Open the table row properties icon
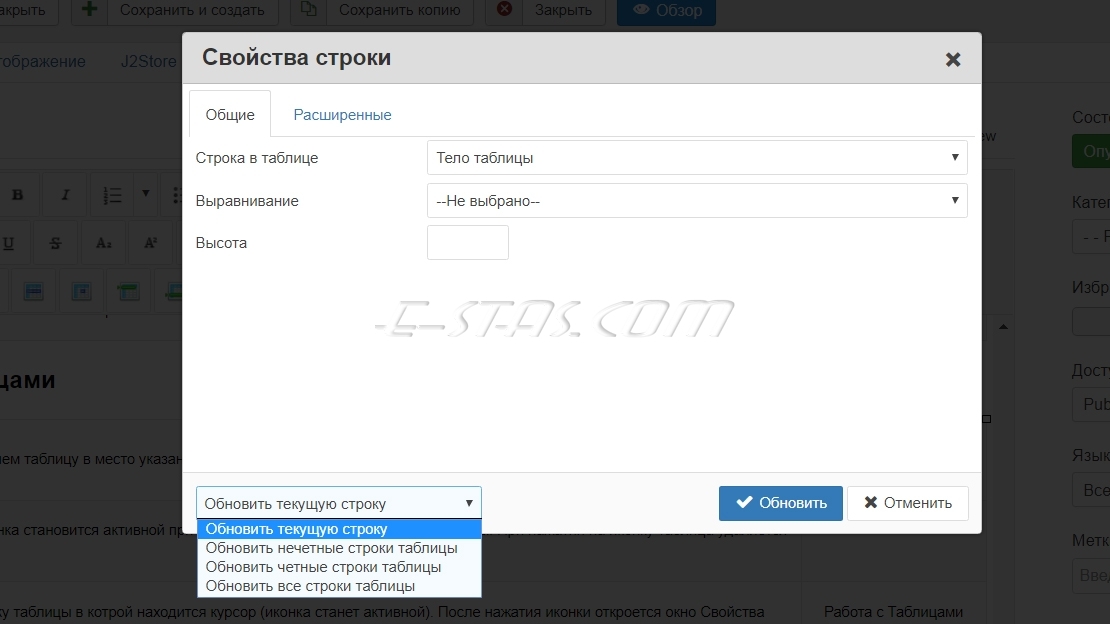This screenshot has width=1110, height=624. click(x=33, y=291)
